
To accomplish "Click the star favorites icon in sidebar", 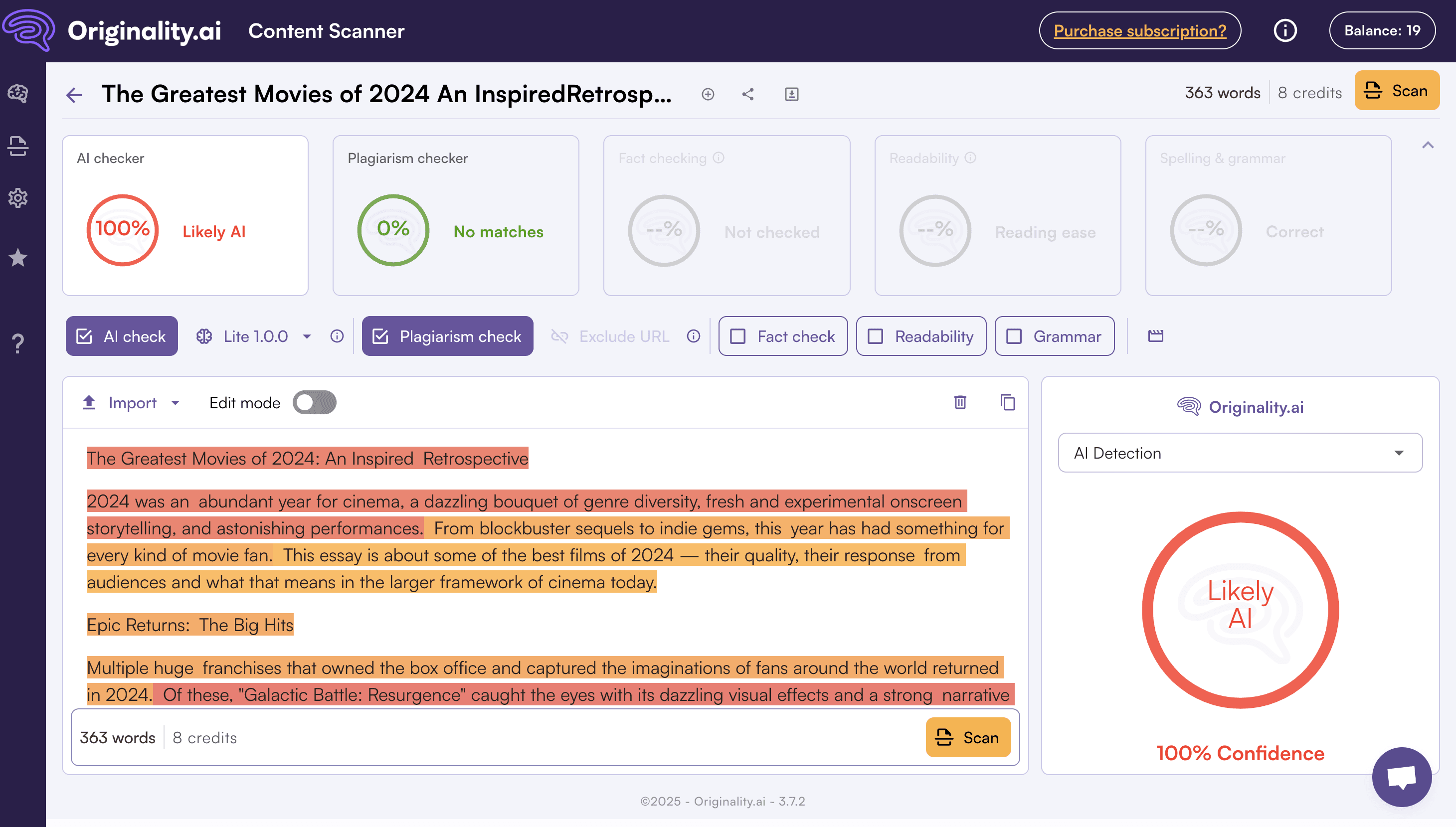I will [18, 258].
